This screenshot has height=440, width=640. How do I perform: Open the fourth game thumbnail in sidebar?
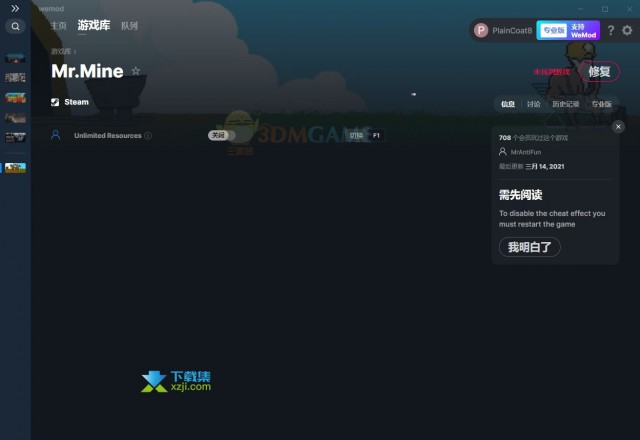(15, 118)
